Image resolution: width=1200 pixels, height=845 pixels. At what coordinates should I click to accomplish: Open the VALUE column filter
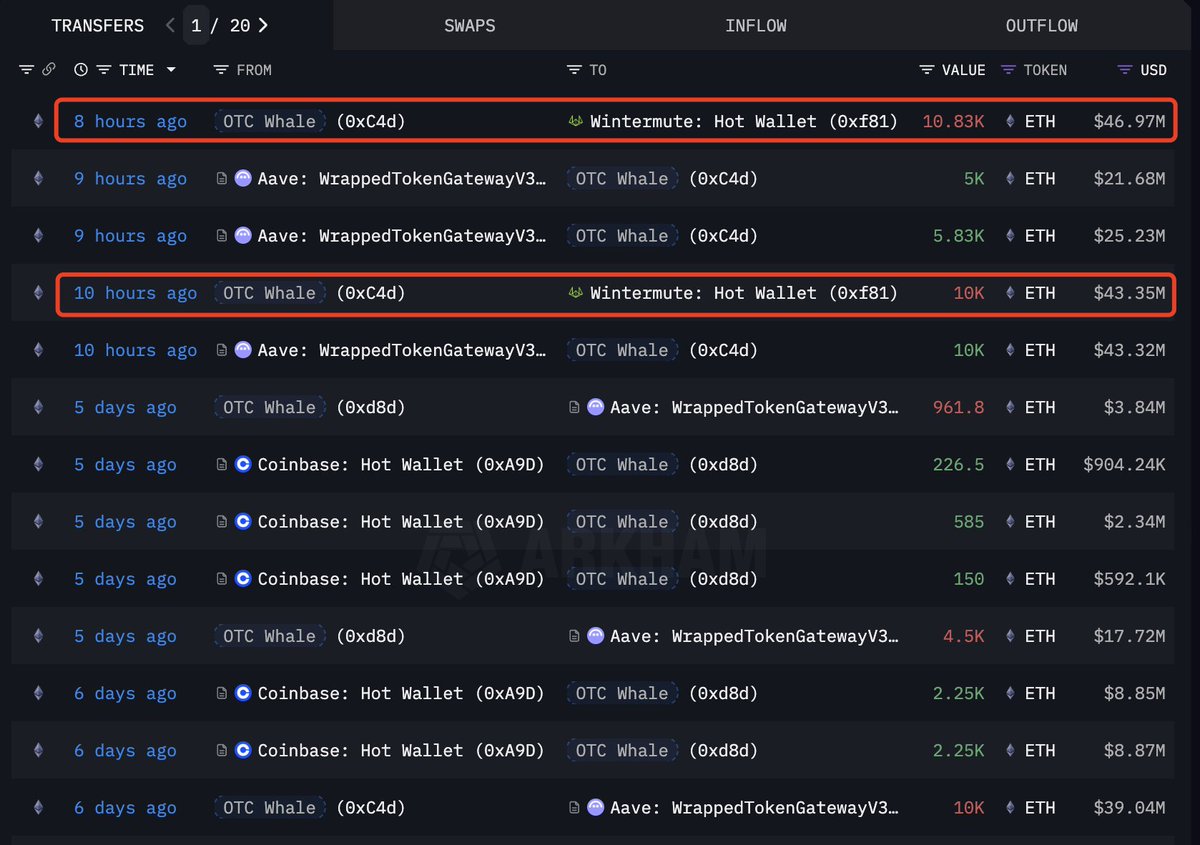927,70
